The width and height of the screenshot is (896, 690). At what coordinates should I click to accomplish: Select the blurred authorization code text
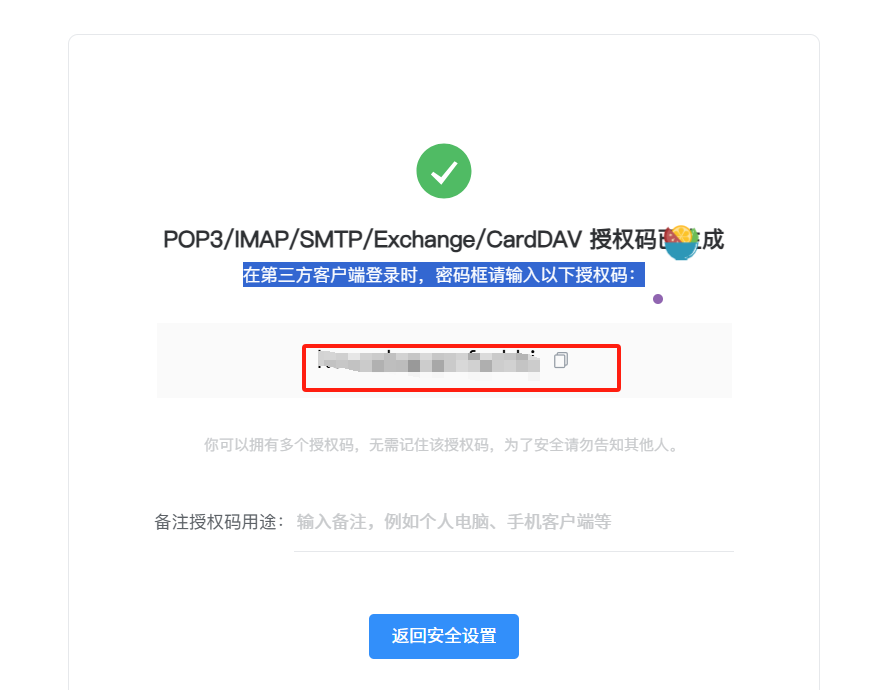pyautogui.click(x=429, y=362)
